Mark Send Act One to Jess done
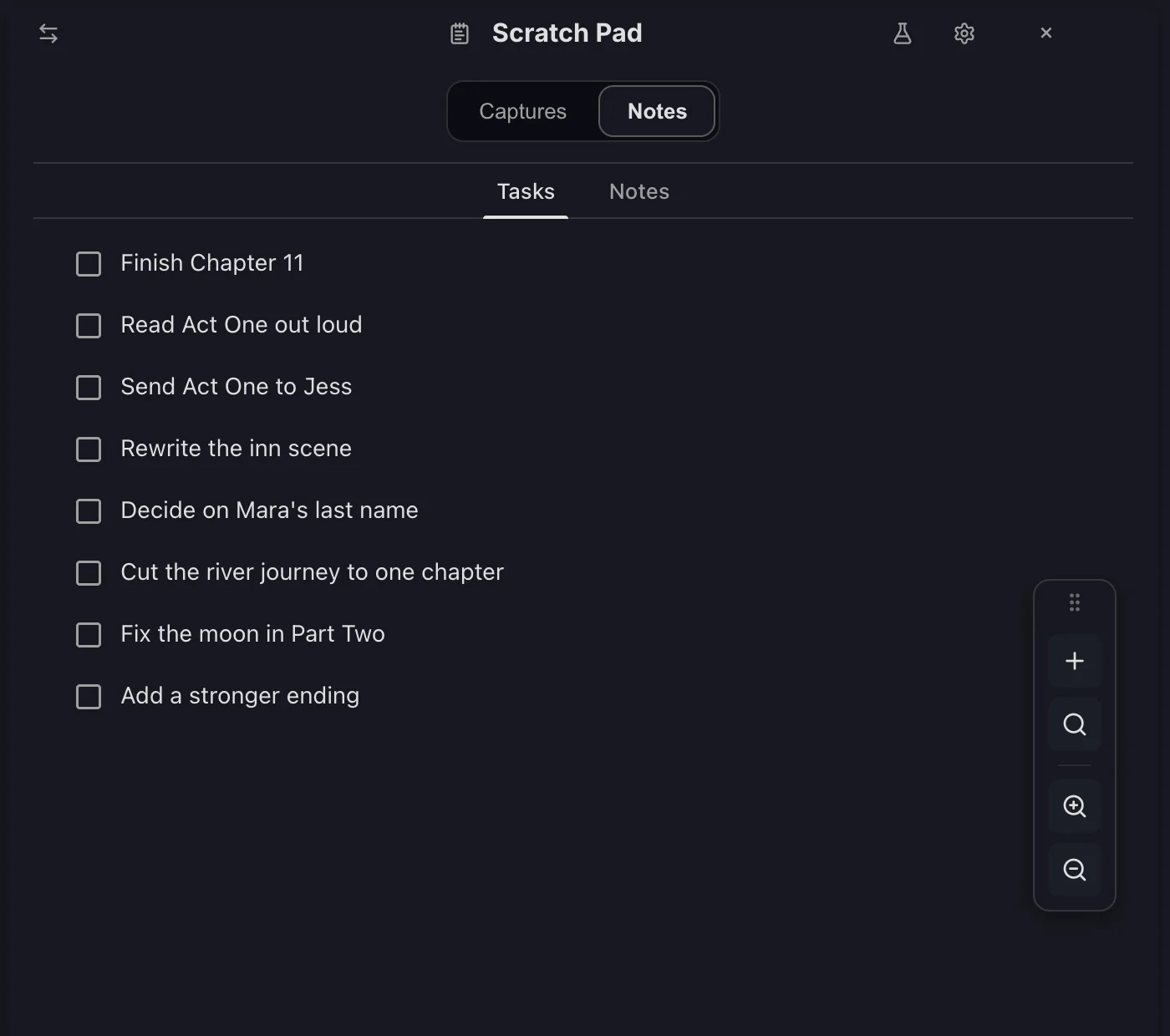This screenshot has width=1170, height=1036. pos(89,388)
